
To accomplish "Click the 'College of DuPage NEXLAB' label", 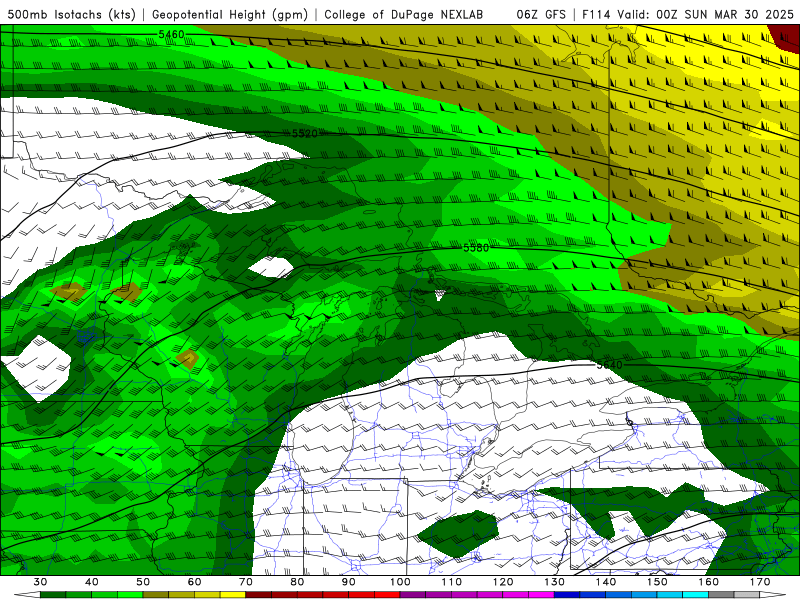I will (x=403, y=15).
